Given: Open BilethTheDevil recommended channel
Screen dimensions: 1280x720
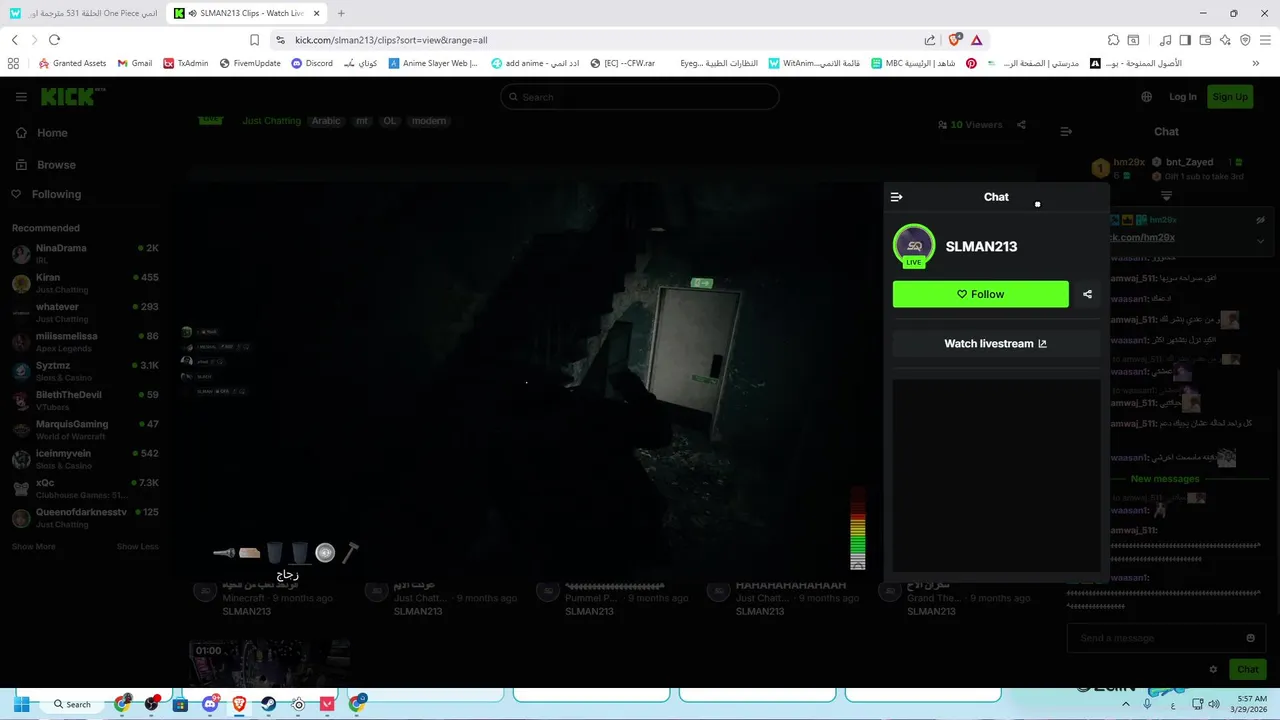Looking at the screenshot, I should tap(85, 400).
